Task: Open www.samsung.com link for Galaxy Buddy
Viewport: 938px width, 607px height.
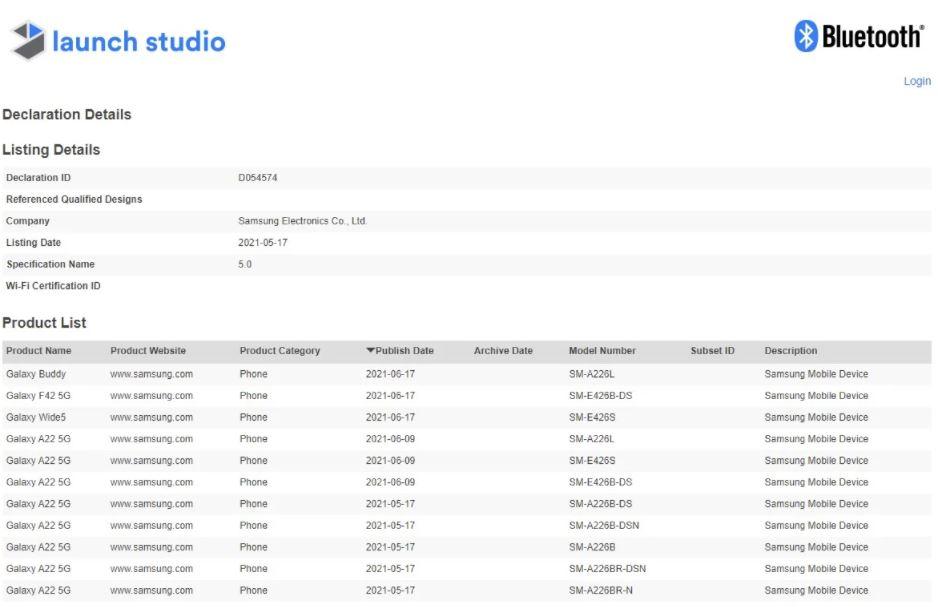Action: click(x=151, y=374)
